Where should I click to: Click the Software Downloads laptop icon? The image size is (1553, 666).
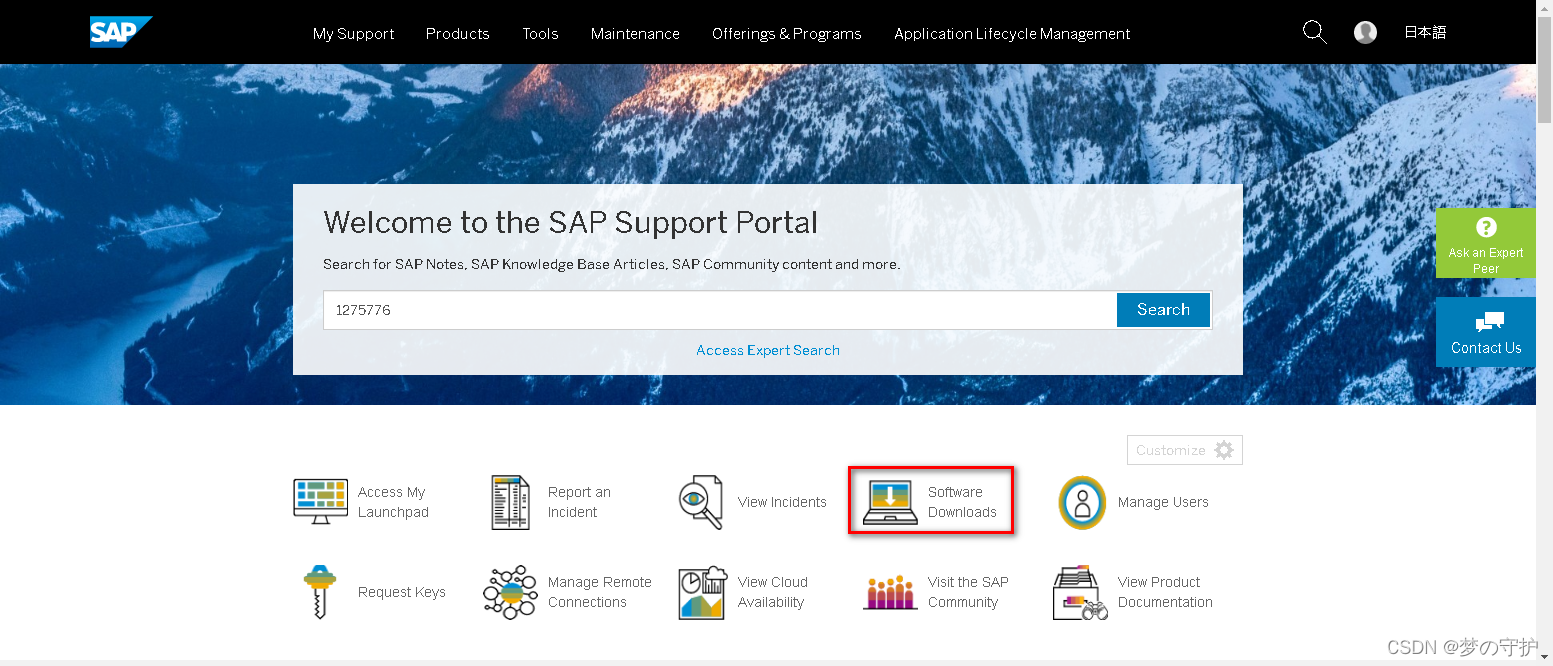(x=890, y=503)
